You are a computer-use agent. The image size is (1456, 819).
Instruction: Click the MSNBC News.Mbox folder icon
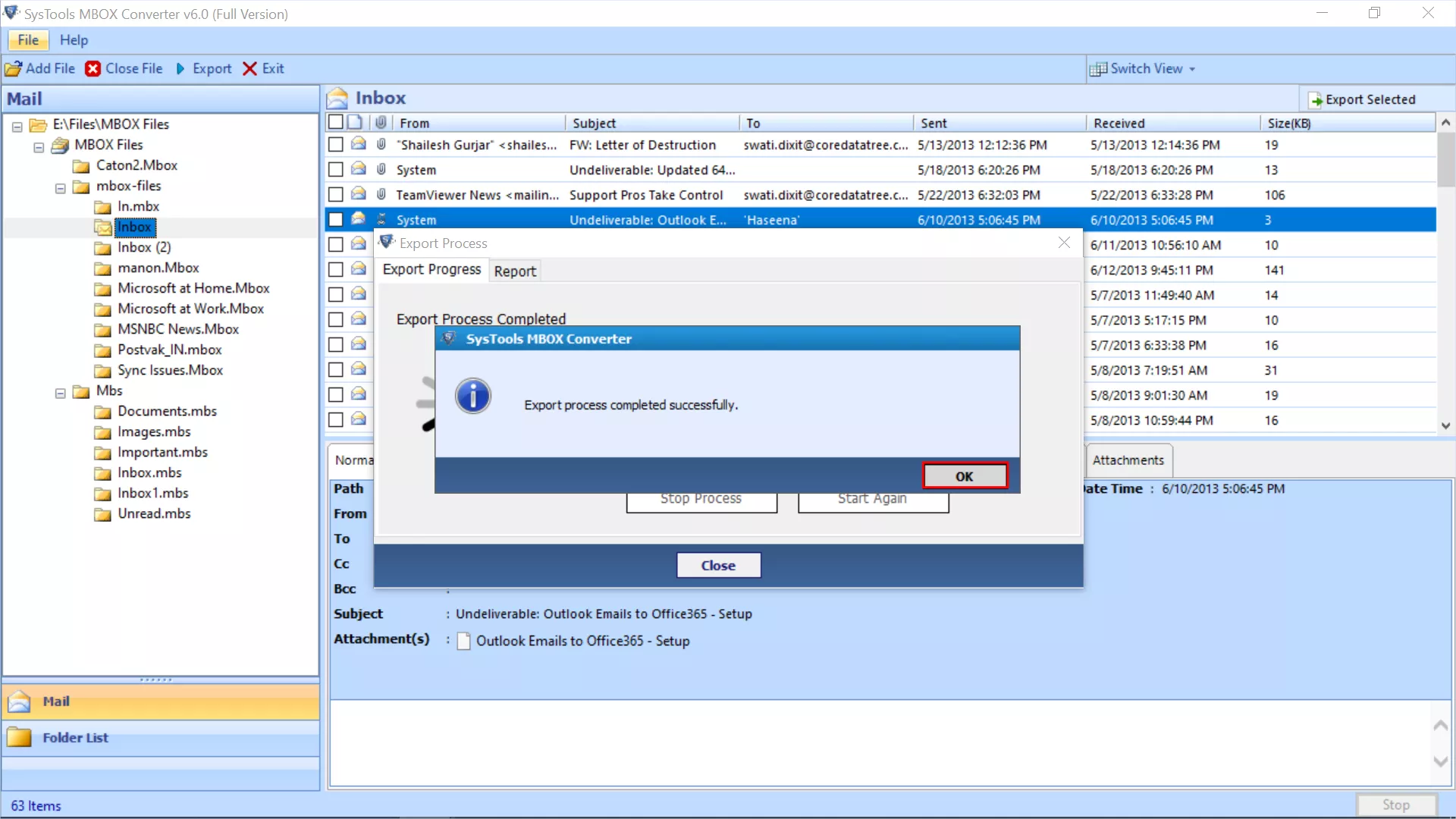click(x=102, y=330)
